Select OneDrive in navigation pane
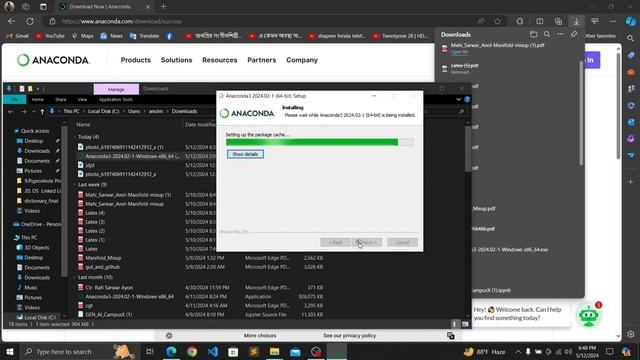Viewport: 640px width, 360px height. tap(37, 224)
